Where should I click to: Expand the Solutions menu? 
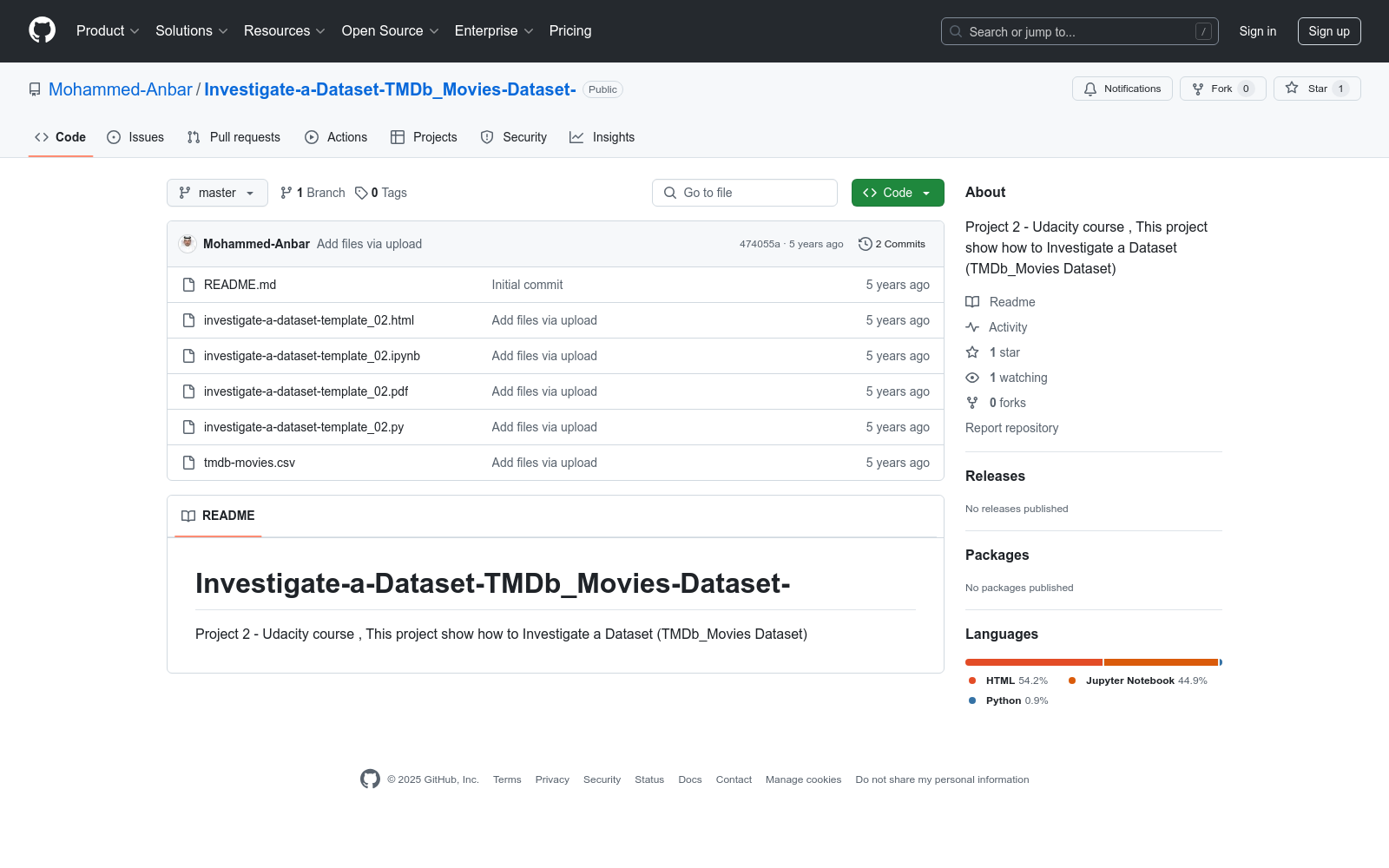pyautogui.click(x=192, y=30)
